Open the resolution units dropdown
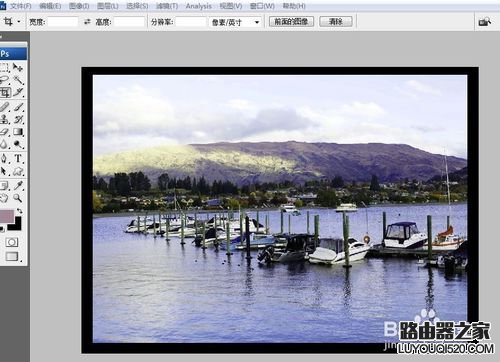Viewport: 500px width, 362px height. [x=235, y=22]
